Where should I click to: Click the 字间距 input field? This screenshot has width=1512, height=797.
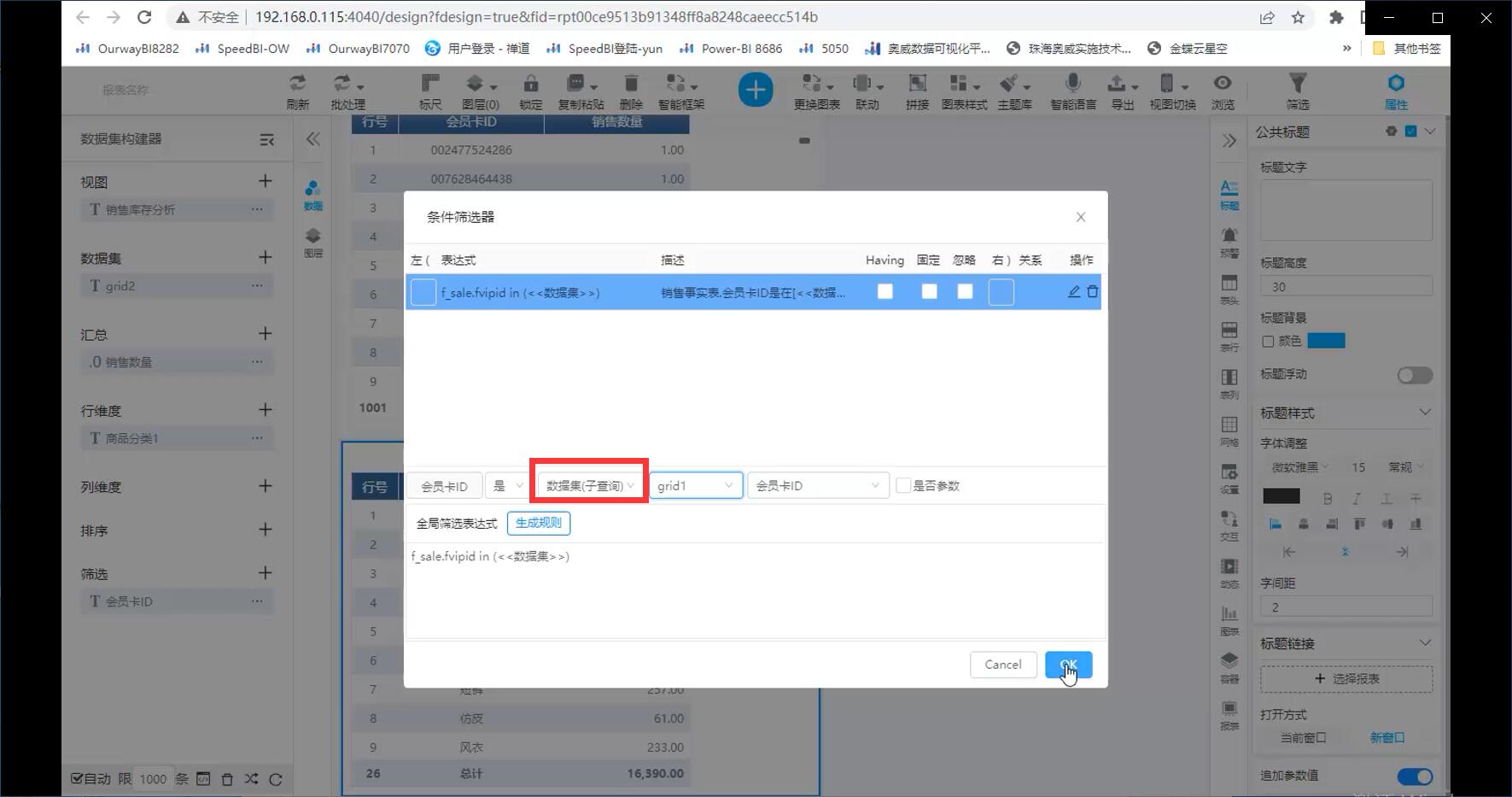coord(1346,607)
